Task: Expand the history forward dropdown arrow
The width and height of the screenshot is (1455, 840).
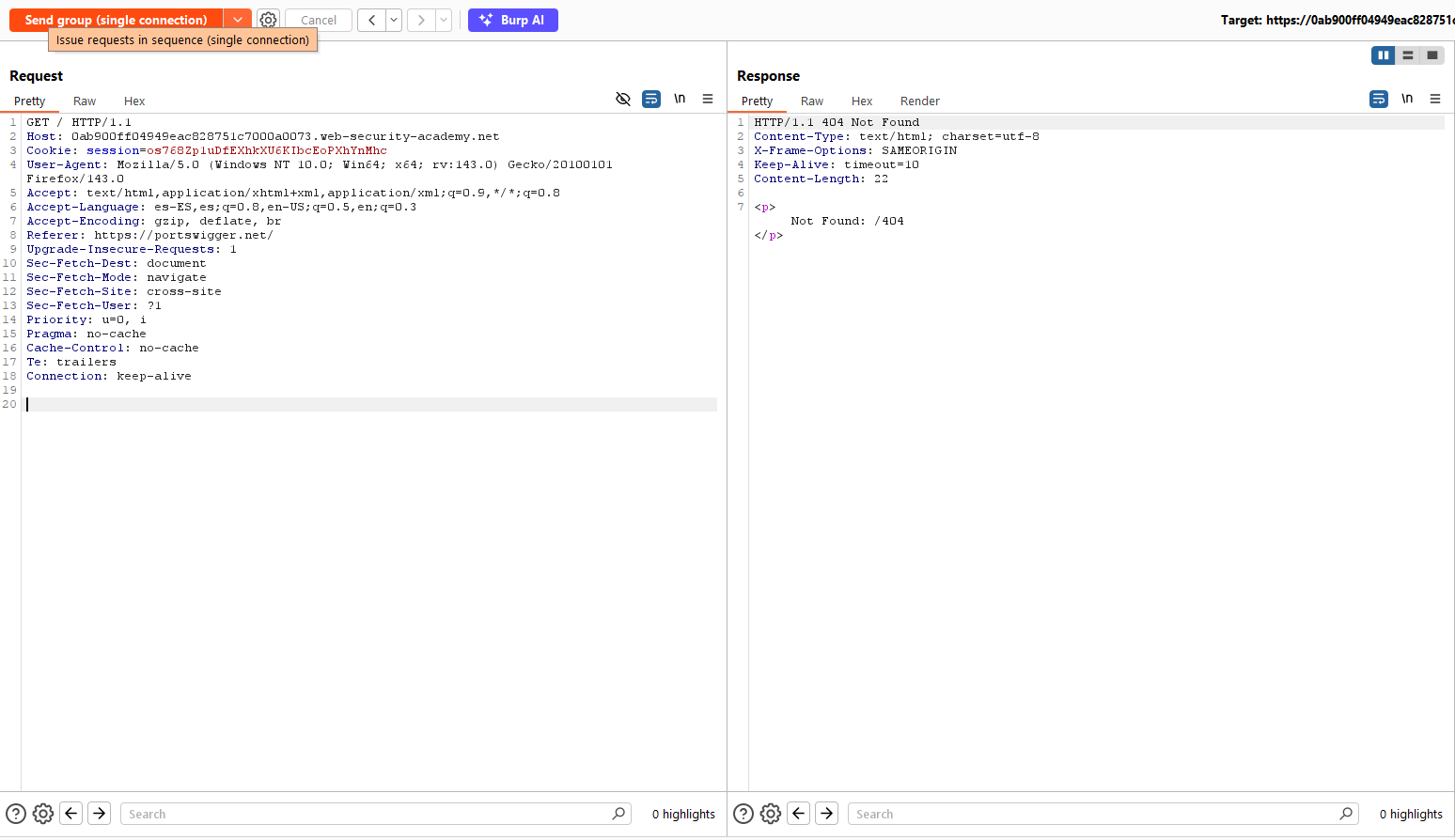Action: 444,20
